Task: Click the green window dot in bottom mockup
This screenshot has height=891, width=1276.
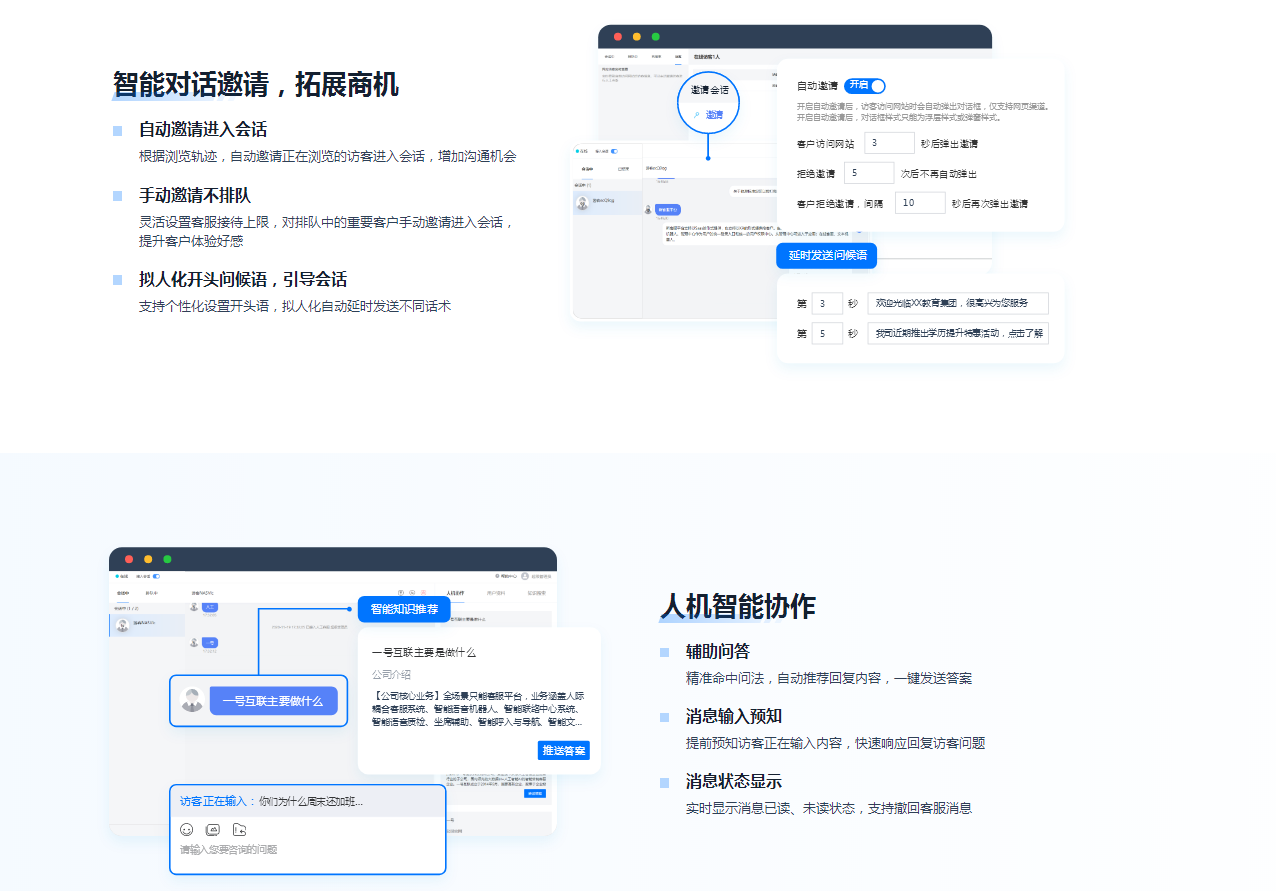Action: pos(167,559)
